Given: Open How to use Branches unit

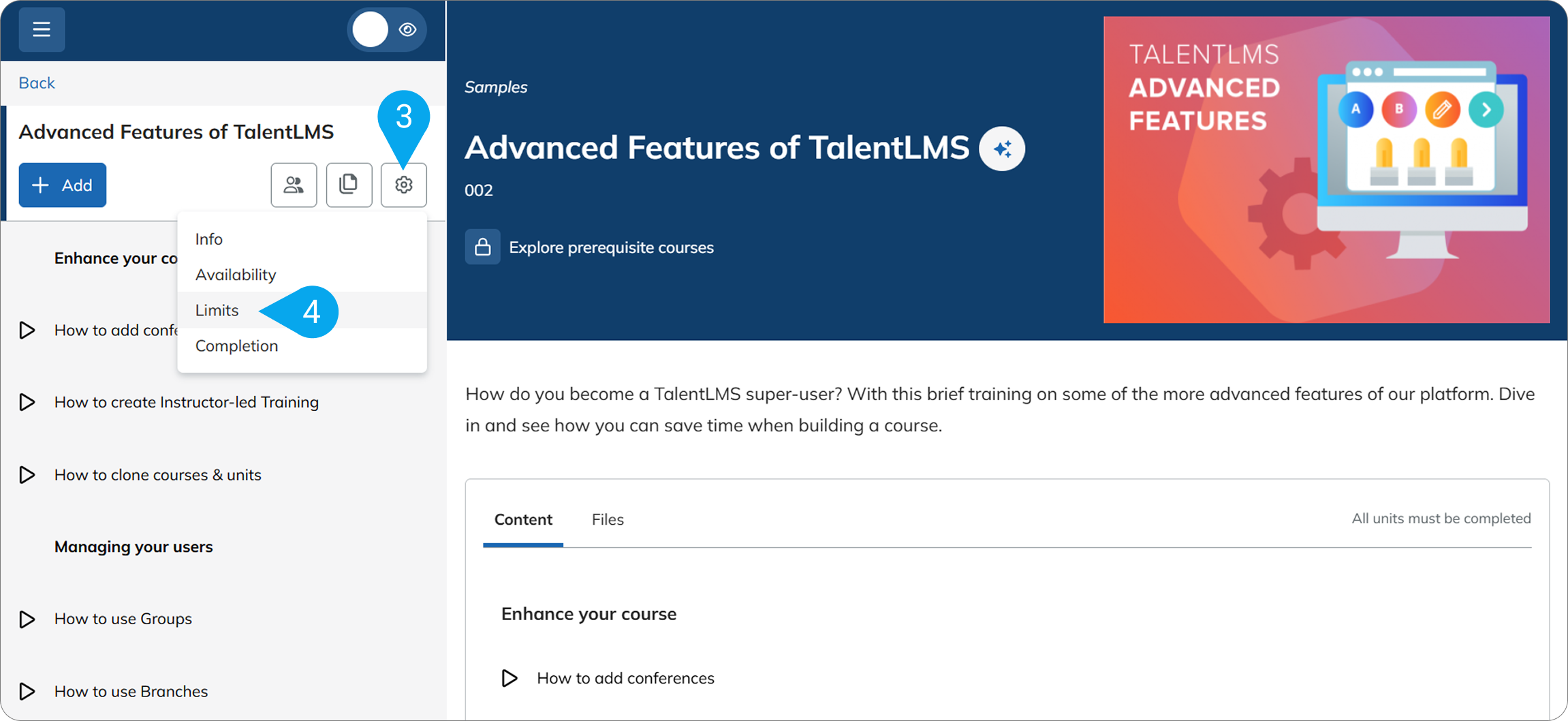Looking at the screenshot, I should point(131,691).
